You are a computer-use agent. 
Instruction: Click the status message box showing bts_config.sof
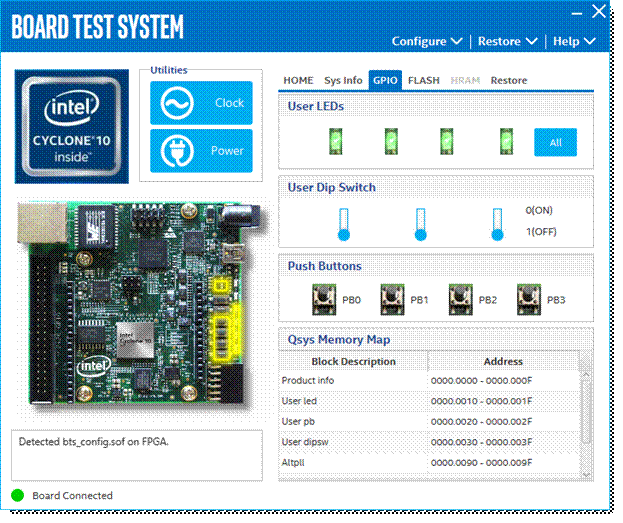click(x=137, y=455)
